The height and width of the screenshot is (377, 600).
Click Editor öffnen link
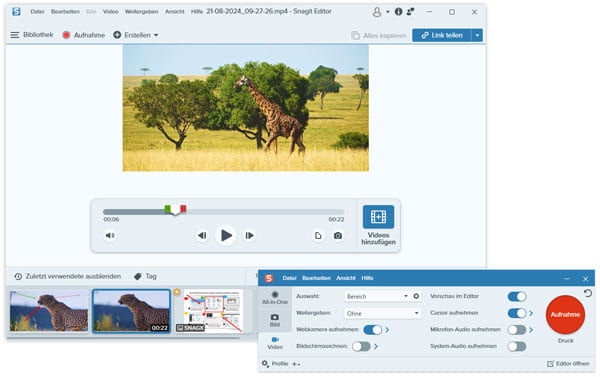coord(568,364)
